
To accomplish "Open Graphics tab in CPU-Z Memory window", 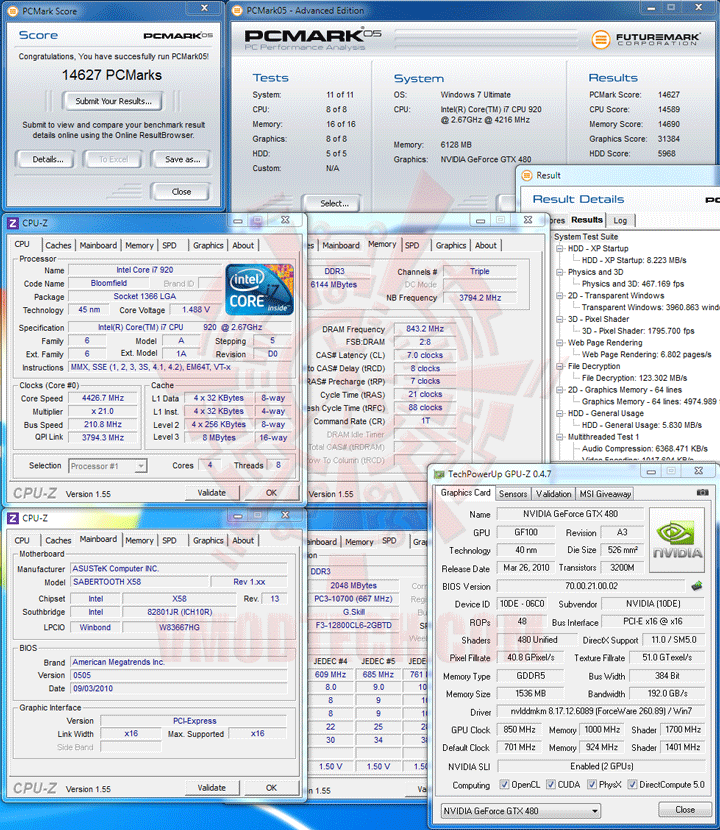I will pyautogui.click(x=451, y=245).
